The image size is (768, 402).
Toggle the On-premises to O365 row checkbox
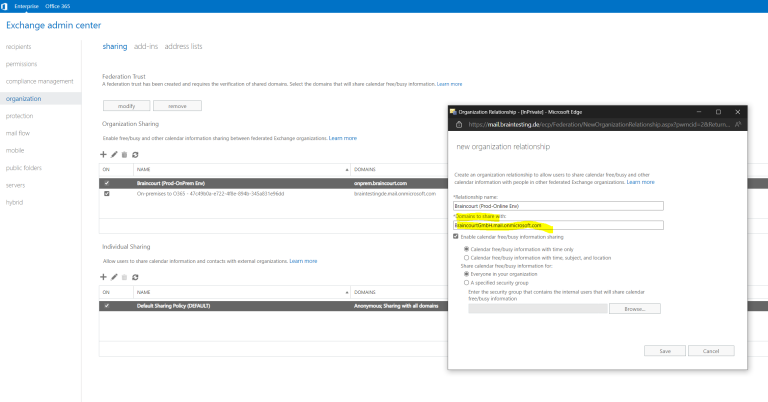(x=107, y=194)
